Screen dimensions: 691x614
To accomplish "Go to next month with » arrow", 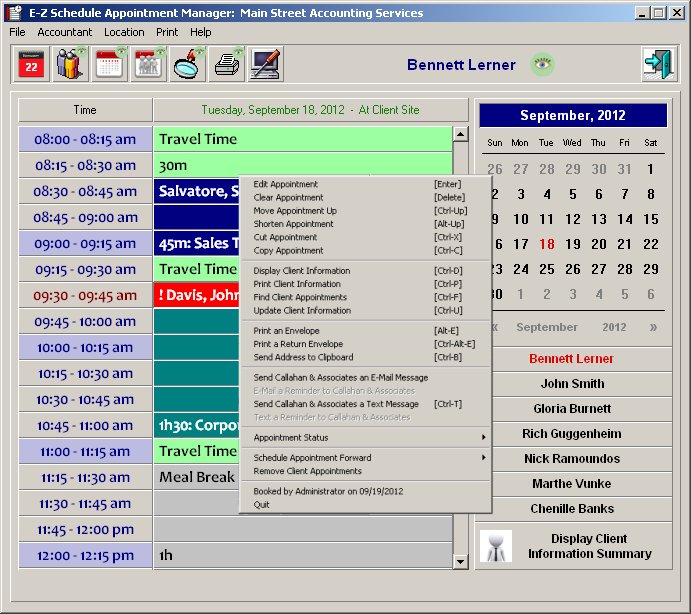I will (x=654, y=327).
